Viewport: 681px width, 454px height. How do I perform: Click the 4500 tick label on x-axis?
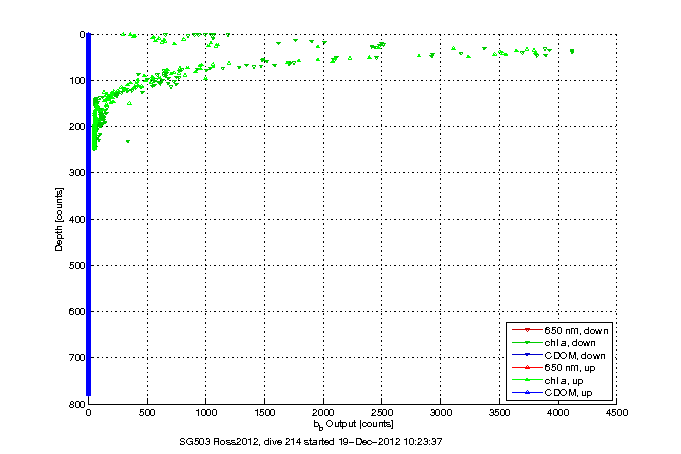coord(617,411)
